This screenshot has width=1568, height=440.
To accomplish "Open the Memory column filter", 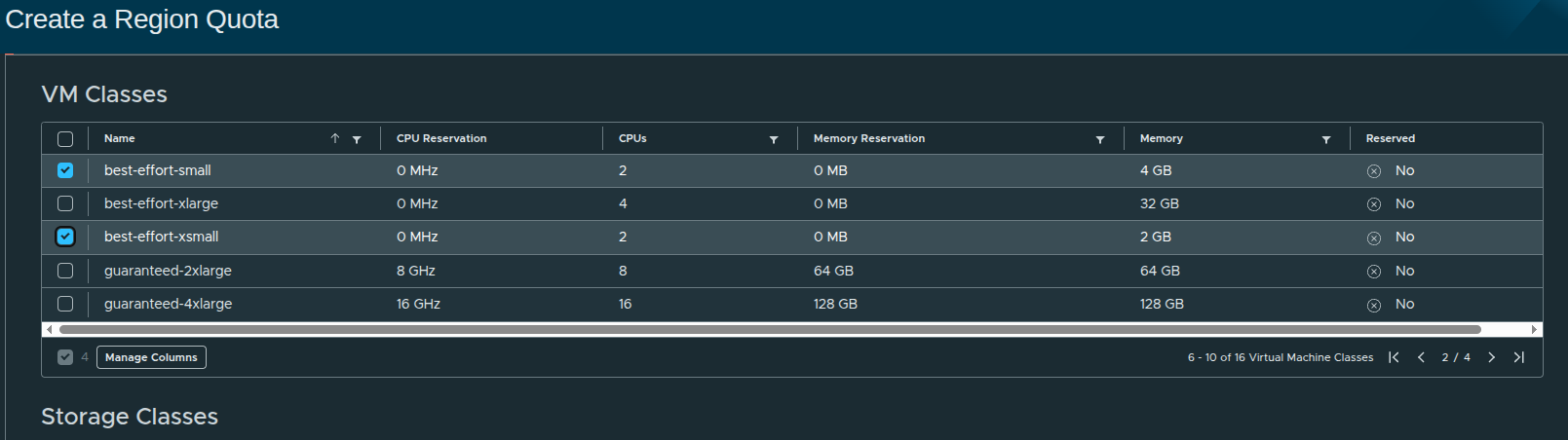I will click(x=1326, y=139).
